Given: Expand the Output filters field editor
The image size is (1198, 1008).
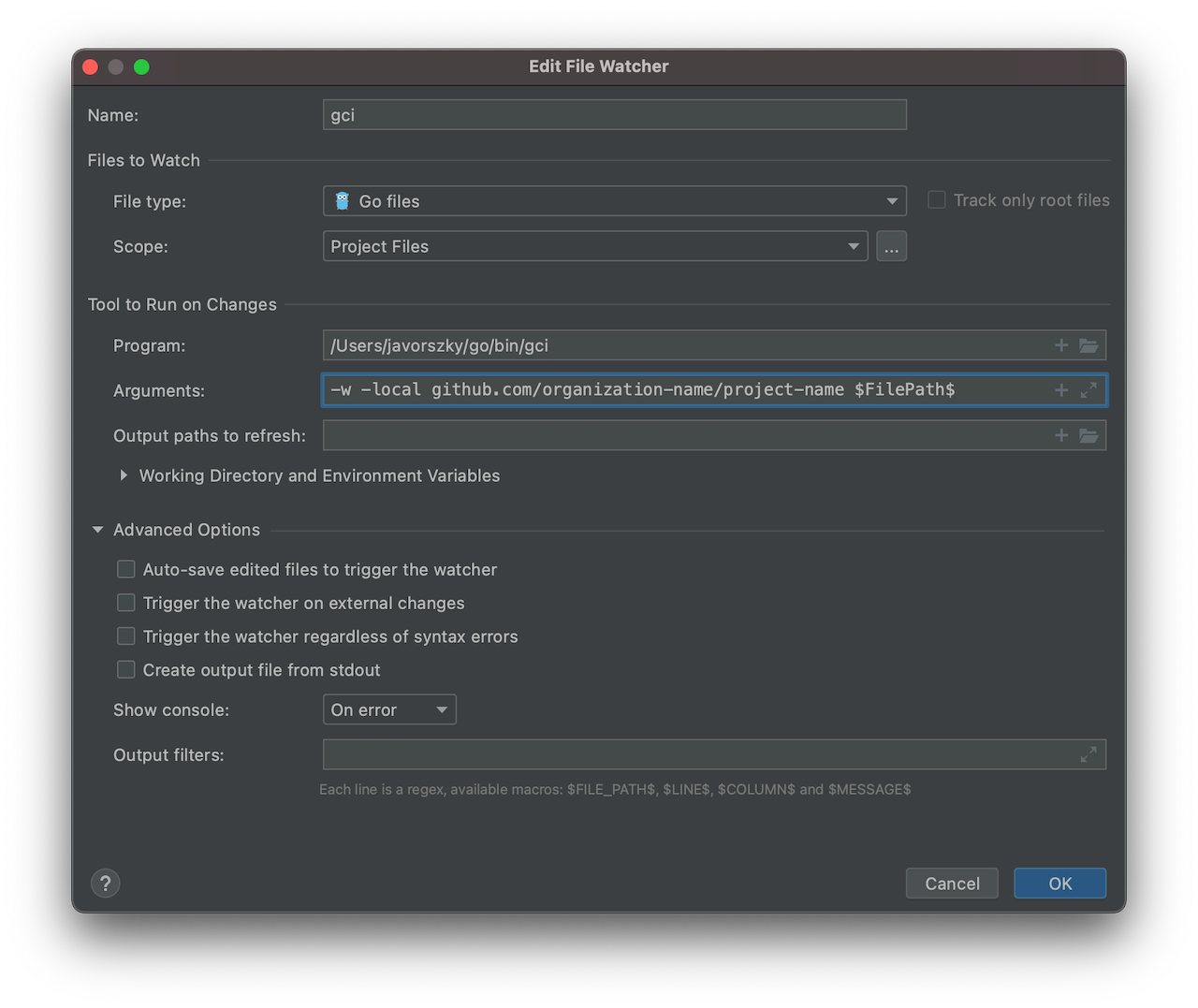Looking at the screenshot, I should coord(1088,754).
